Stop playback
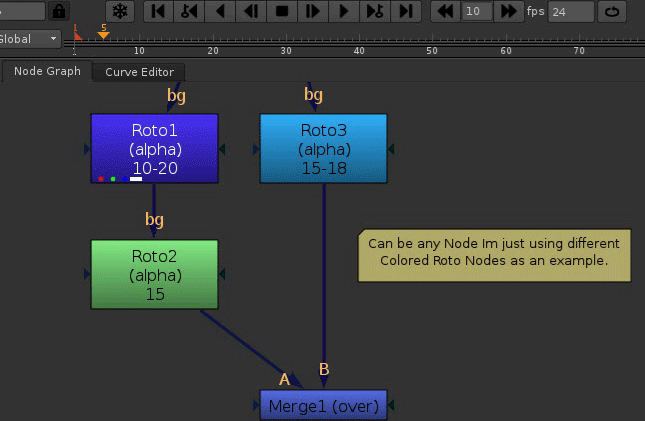Screen dimensions: 645x421 (282, 12)
